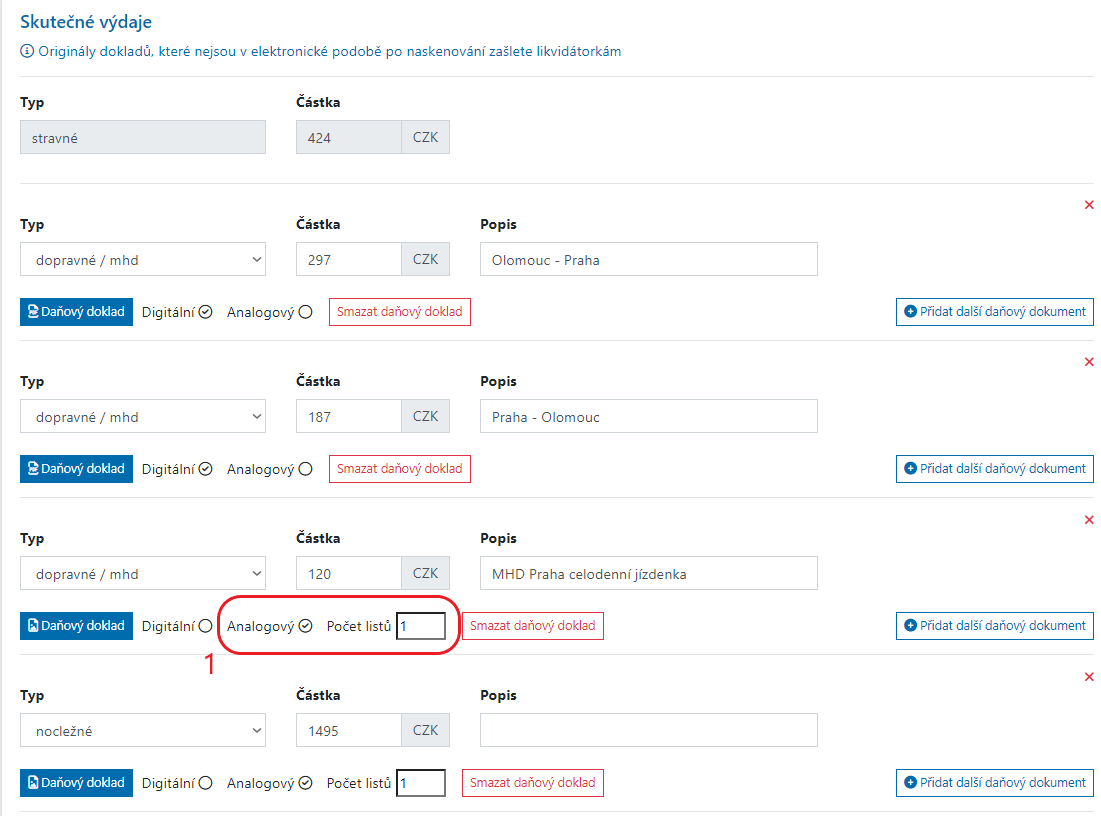This screenshot has height=816, width=1101.
Task: Open Typ dropdown for Olomouc - Praha row
Action: pos(143,260)
